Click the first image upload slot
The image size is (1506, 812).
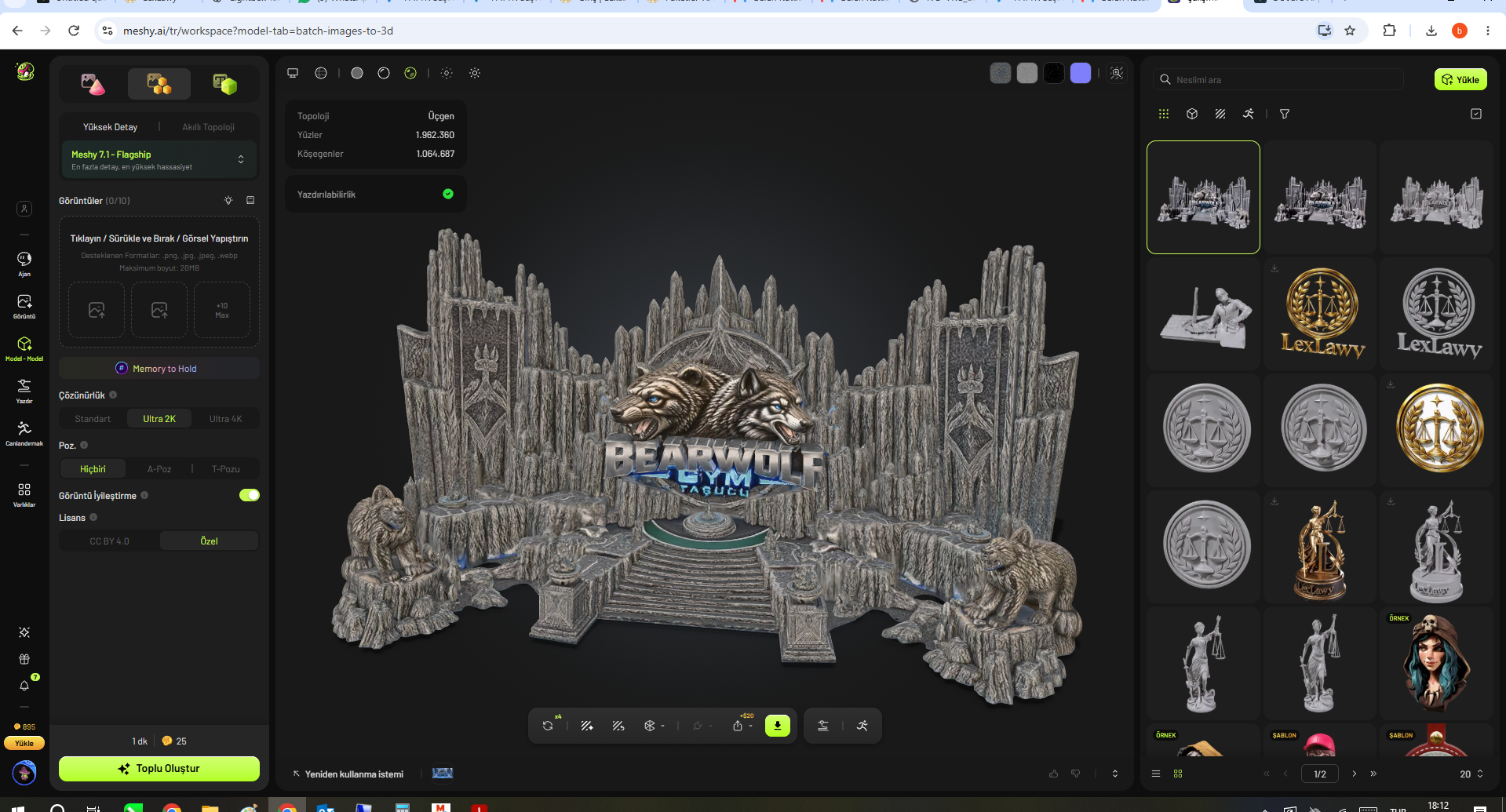(97, 310)
